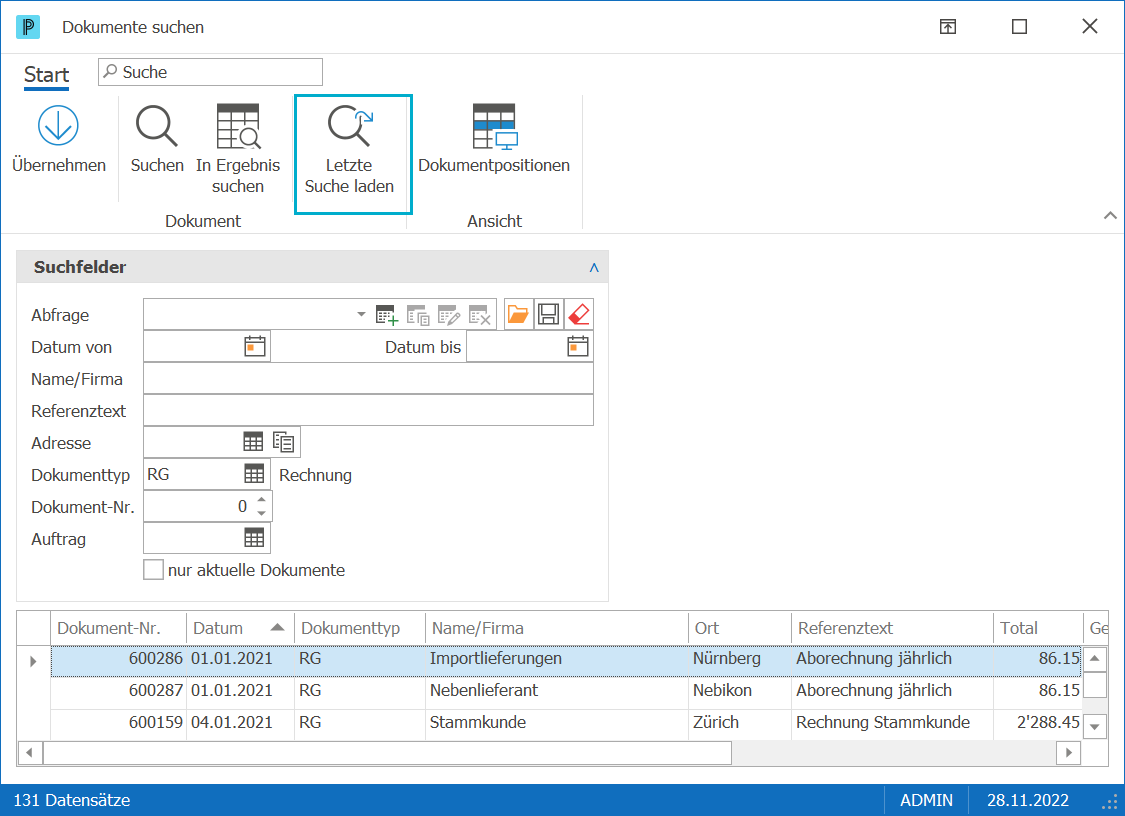Expand the Abfrage dropdown arrow

(361, 314)
